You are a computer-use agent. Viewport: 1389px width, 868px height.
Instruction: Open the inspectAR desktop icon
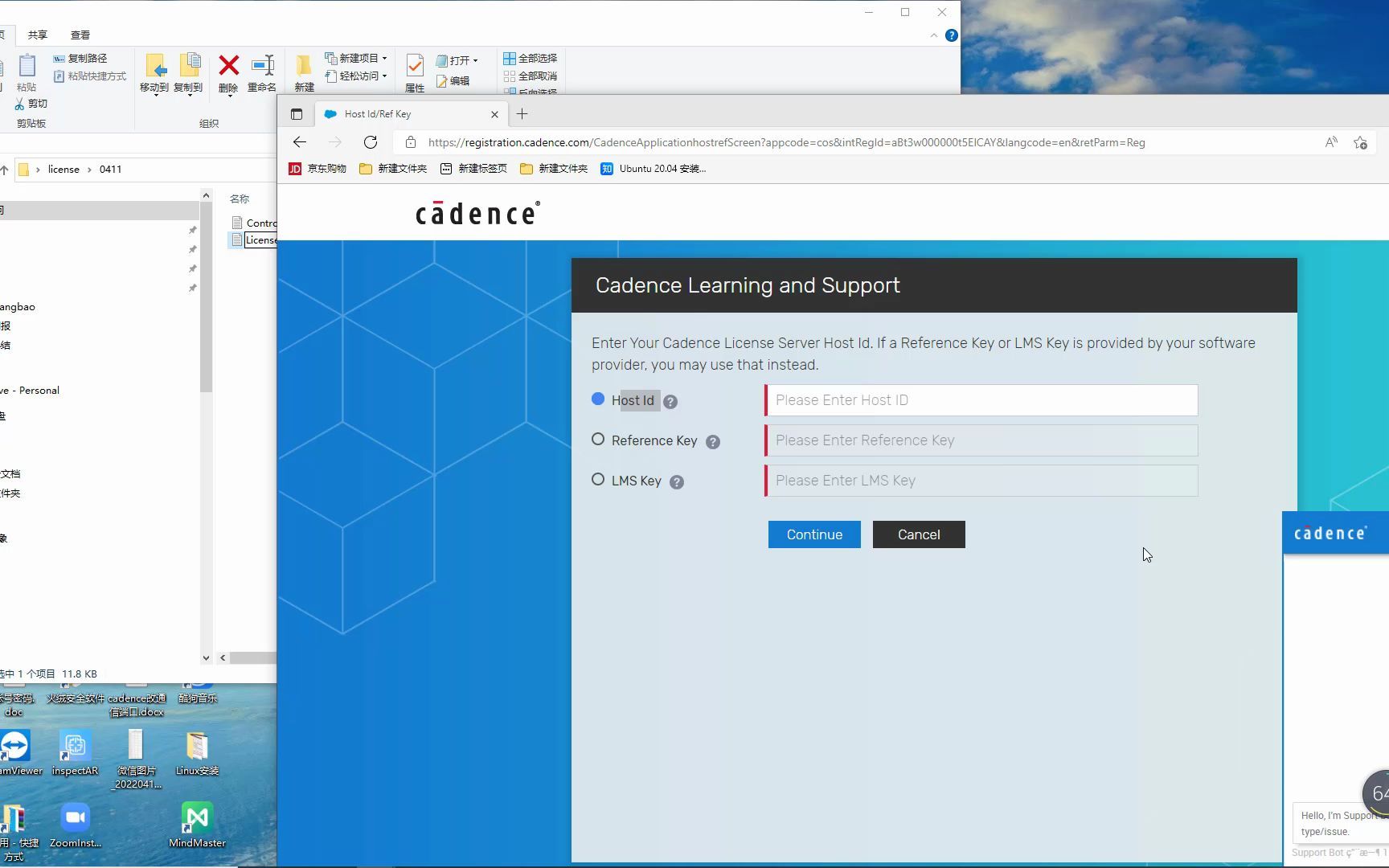[75, 753]
